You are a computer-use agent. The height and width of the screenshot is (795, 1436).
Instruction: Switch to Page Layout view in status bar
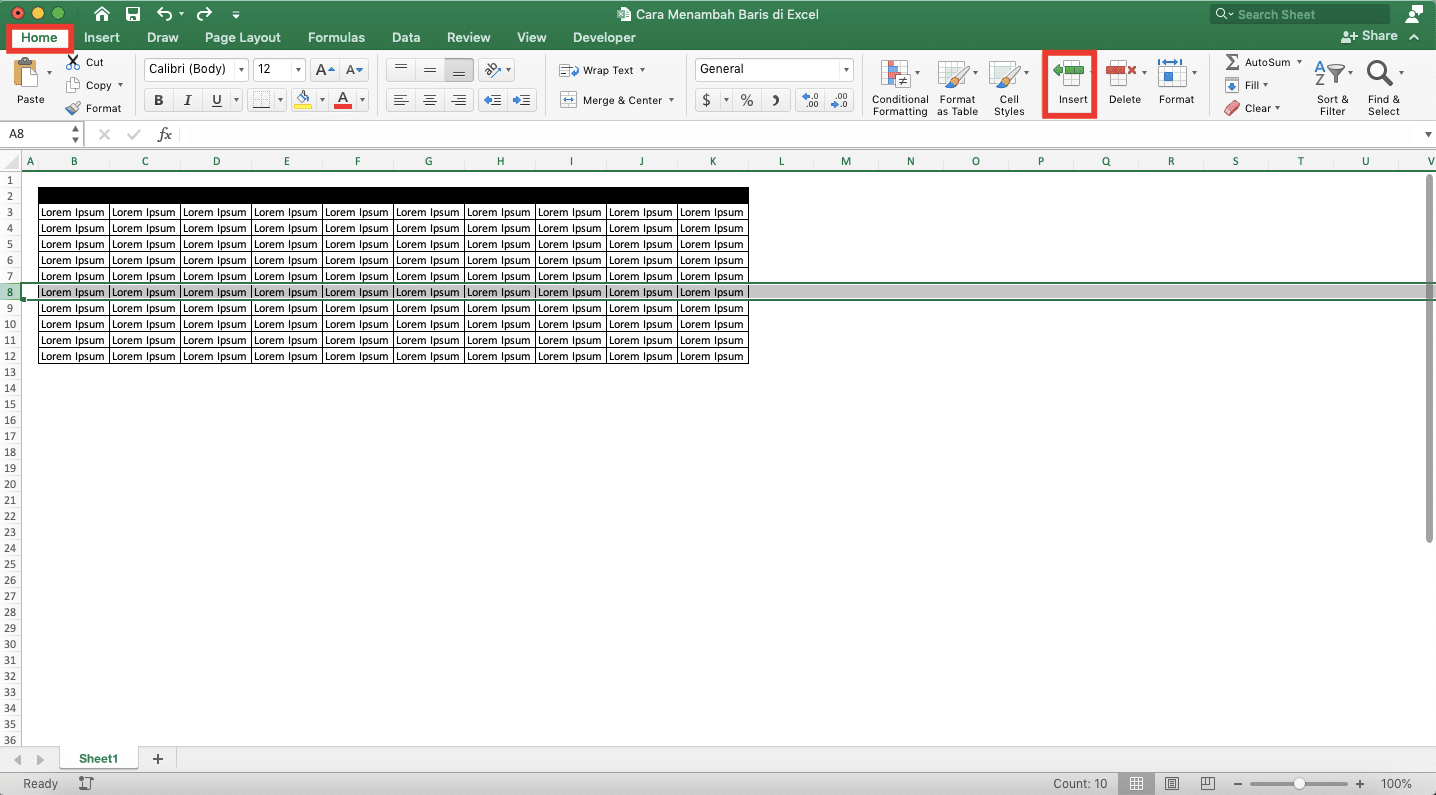point(1171,783)
